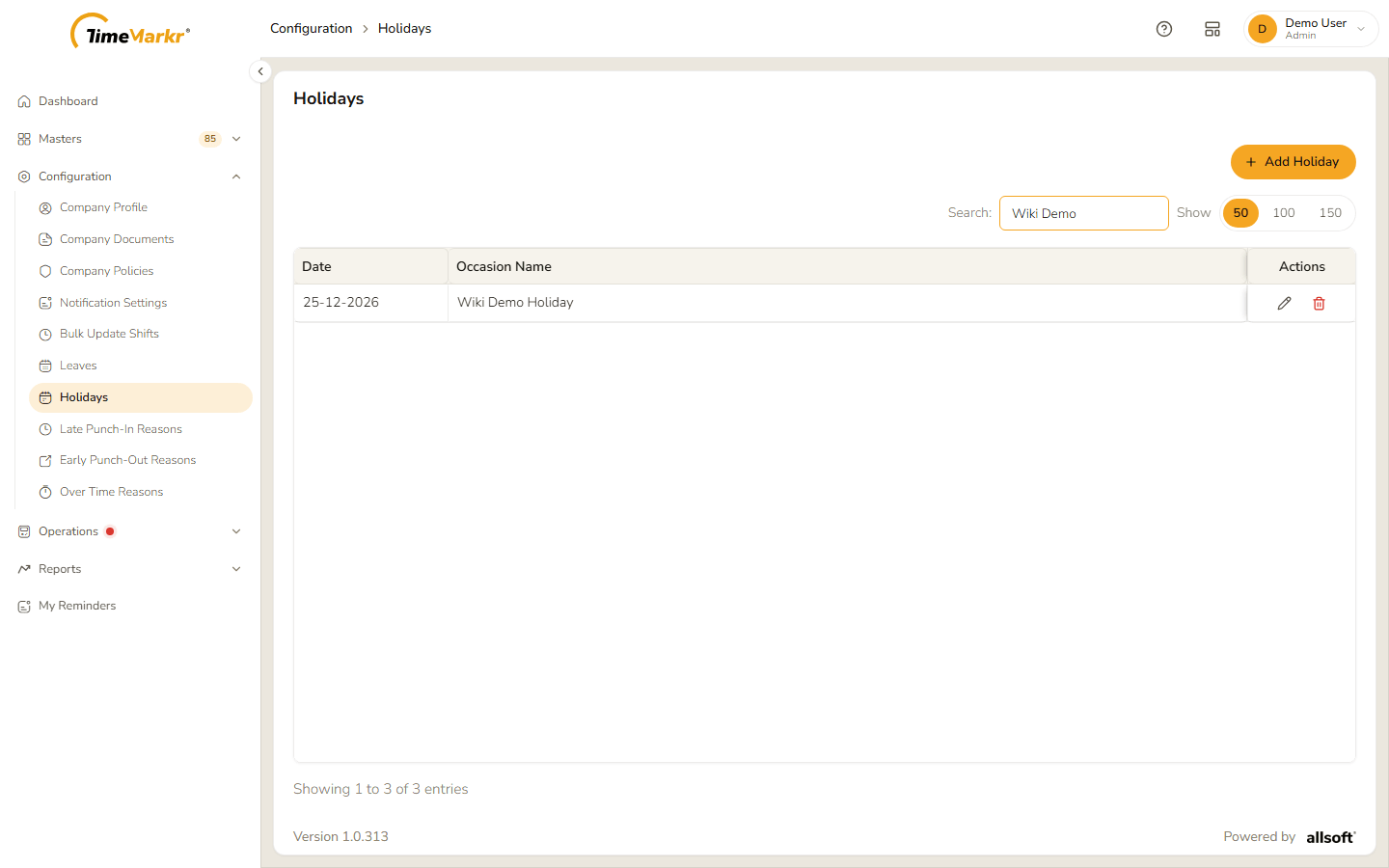Click the TimeMarkr logo
The height and width of the screenshot is (868, 1389).
[x=130, y=32]
